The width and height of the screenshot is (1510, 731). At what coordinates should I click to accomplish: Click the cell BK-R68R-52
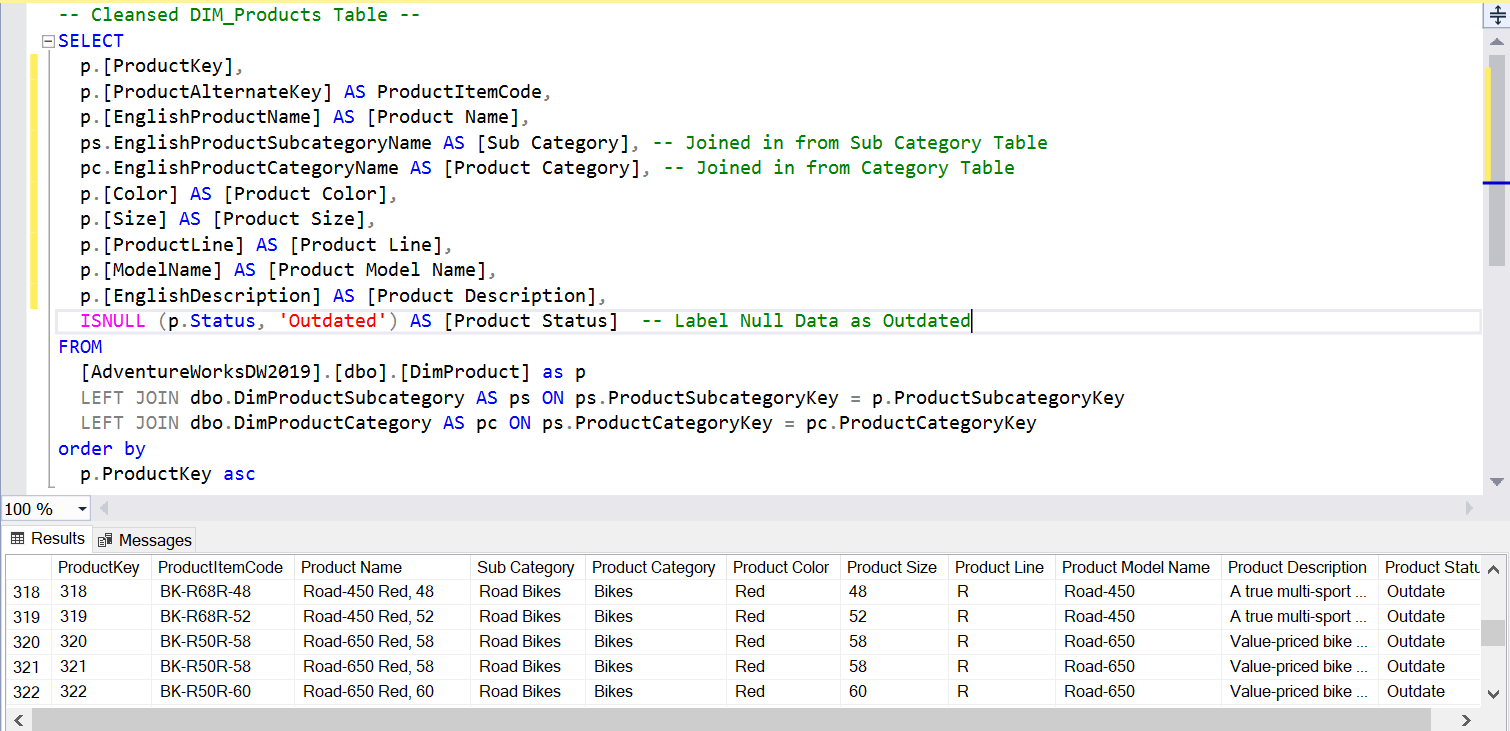pos(223,617)
